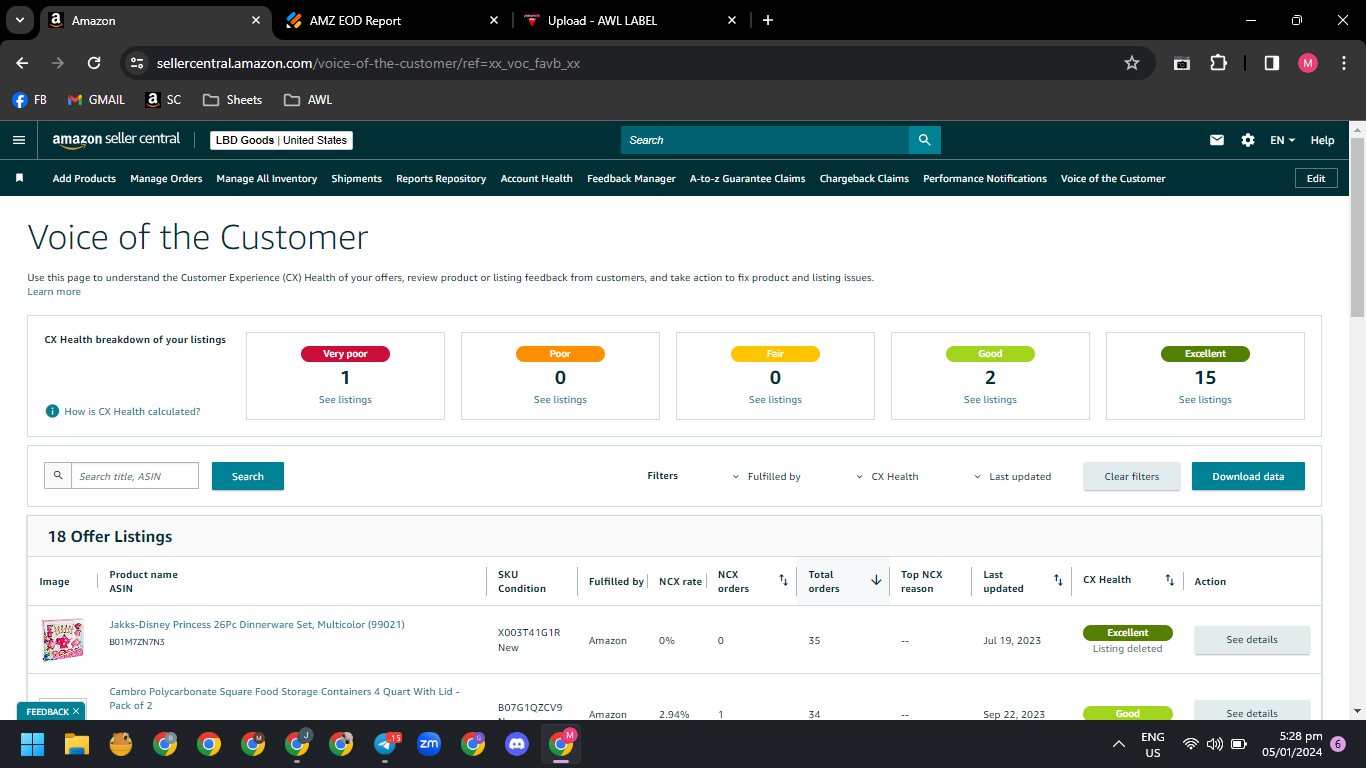Open Zoom from the taskbar
This screenshot has height=768, width=1366.
tap(429, 744)
